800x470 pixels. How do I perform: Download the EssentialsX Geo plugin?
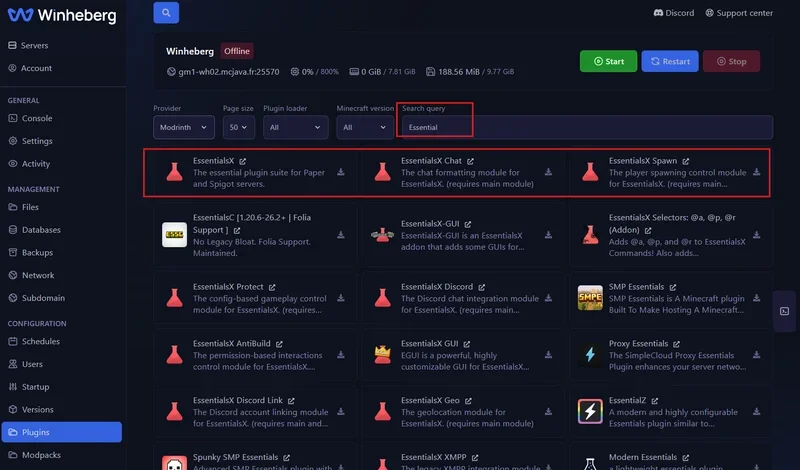(548, 411)
